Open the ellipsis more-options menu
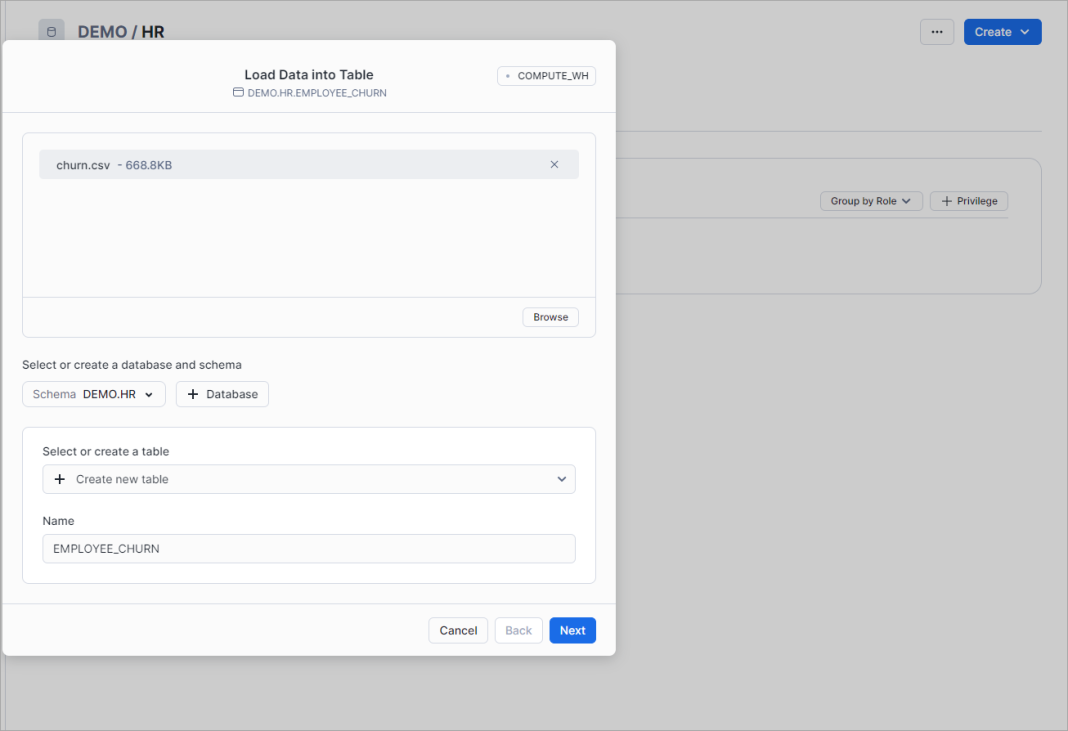Image resolution: width=1068 pixels, height=731 pixels. 937,31
